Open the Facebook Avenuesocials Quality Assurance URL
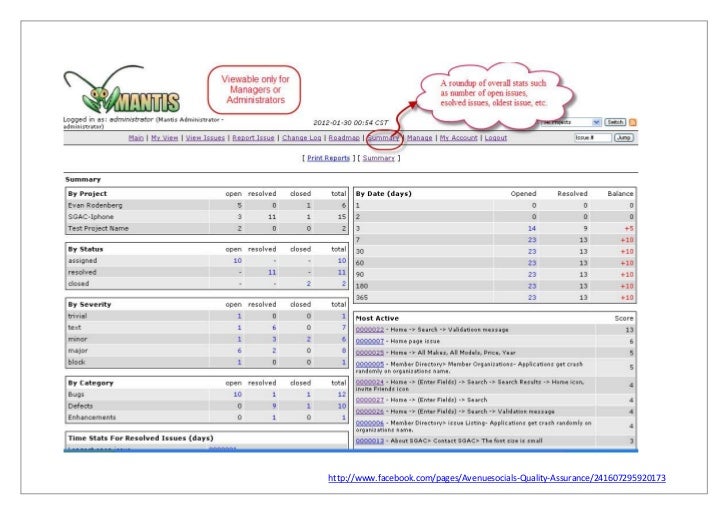This screenshot has height=515, width=728. (x=497, y=478)
